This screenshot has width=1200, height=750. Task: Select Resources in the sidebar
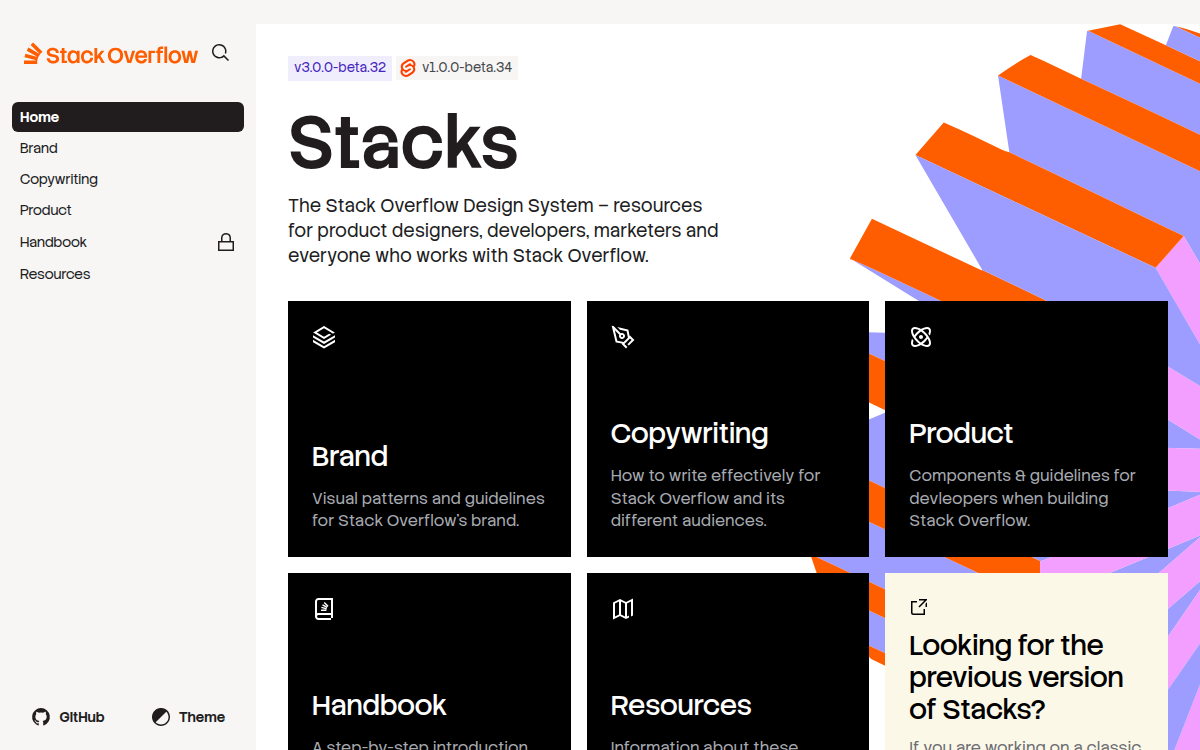[128, 274]
